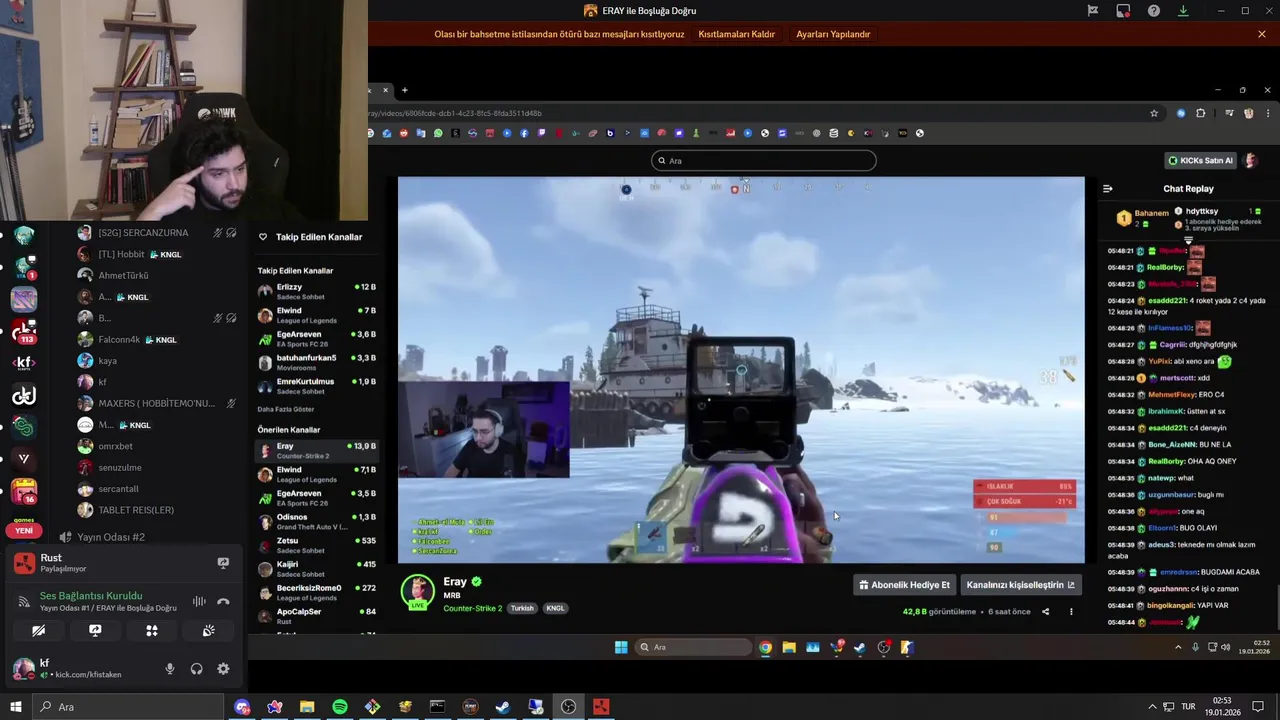Open ApoCalpSer recommended channel
The image size is (1280, 720).
316,616
